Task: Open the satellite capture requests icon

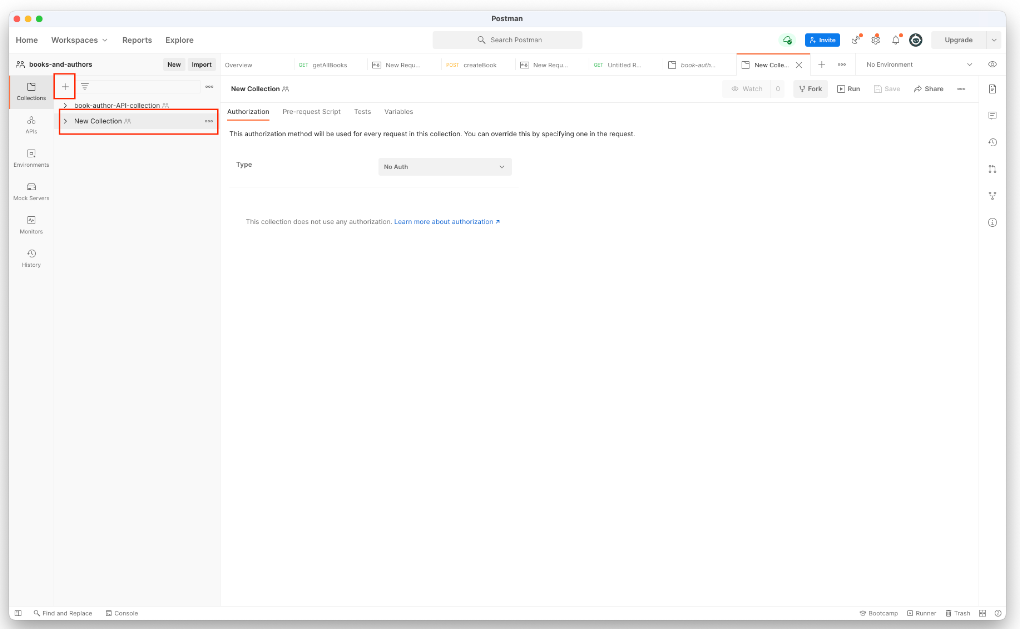Action: click(856, 40)
